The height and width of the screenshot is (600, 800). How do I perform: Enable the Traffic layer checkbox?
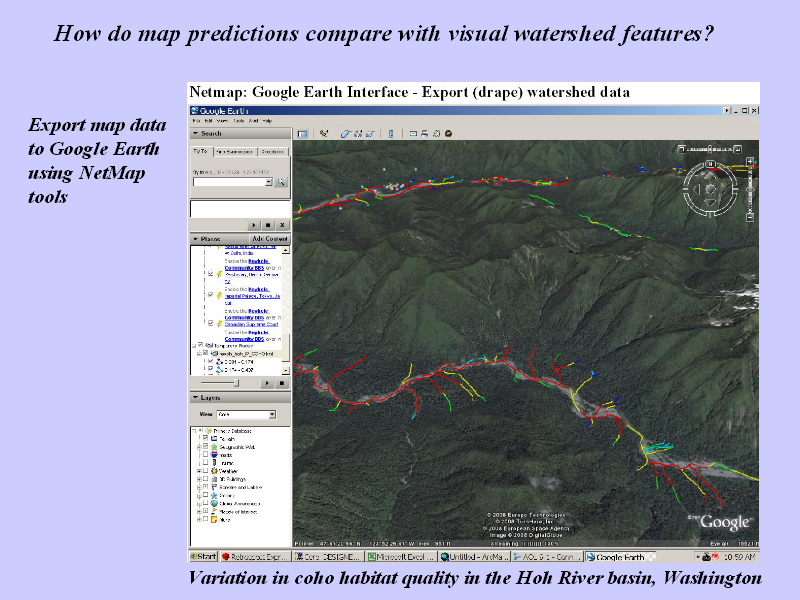pyautogui.click(x=206, y=463)
